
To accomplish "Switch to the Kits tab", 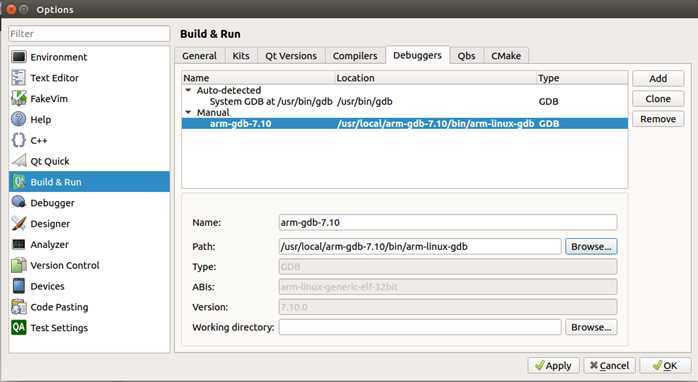I will (x=241, y=56).
